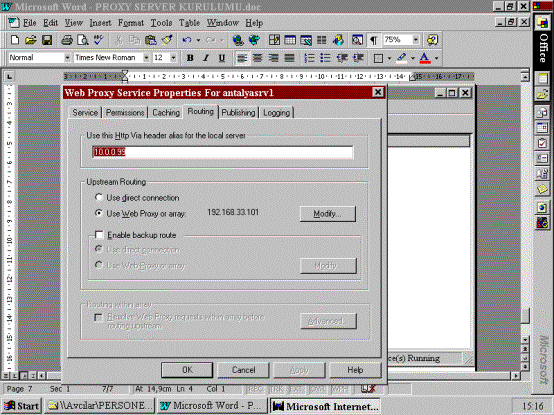Open the File menu
This screenshot has height=415, width=554.
click(29, 23)
